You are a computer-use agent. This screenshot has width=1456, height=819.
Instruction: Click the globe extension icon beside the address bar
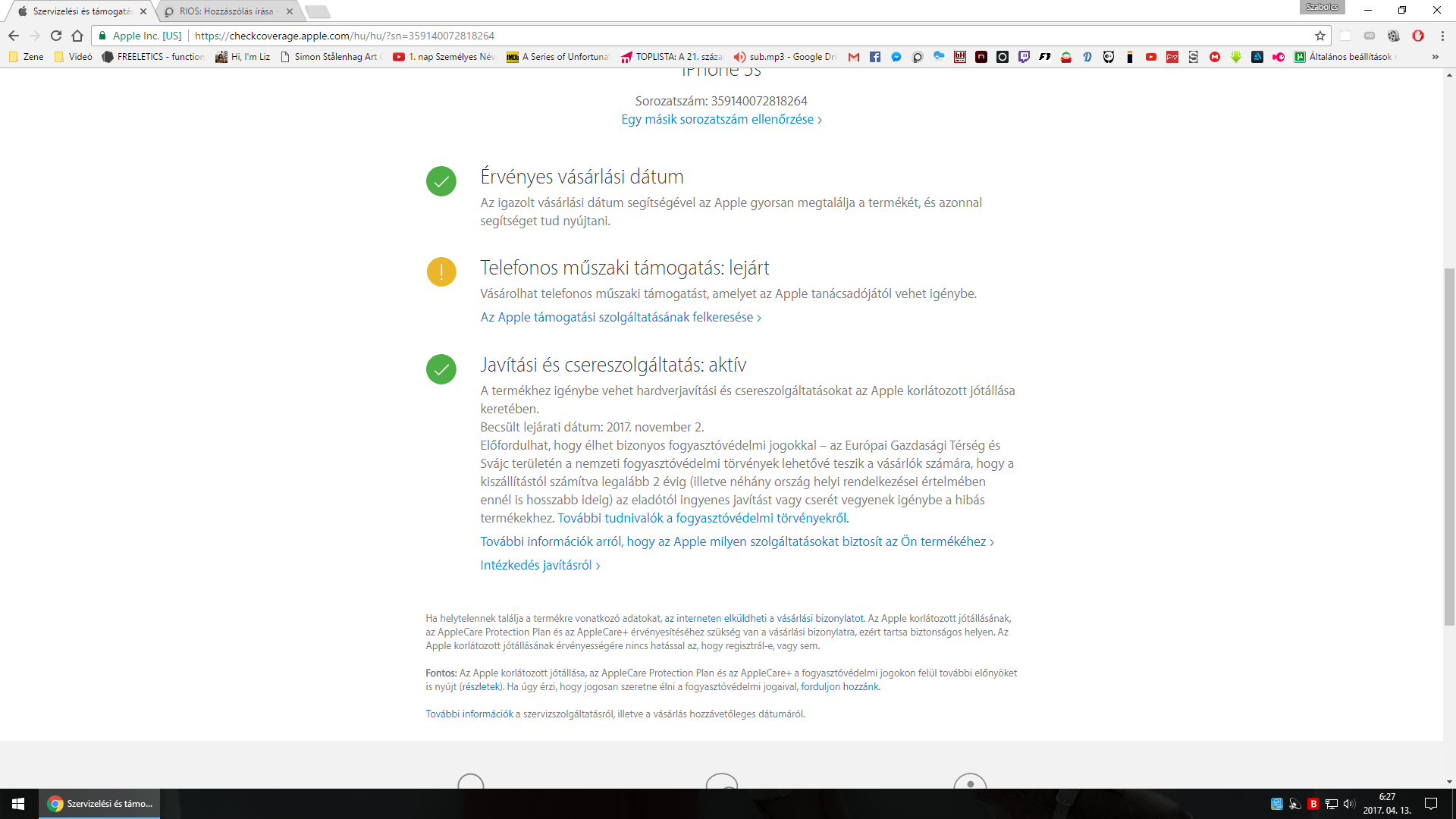pyautogui.click(x=1394, y=36)
